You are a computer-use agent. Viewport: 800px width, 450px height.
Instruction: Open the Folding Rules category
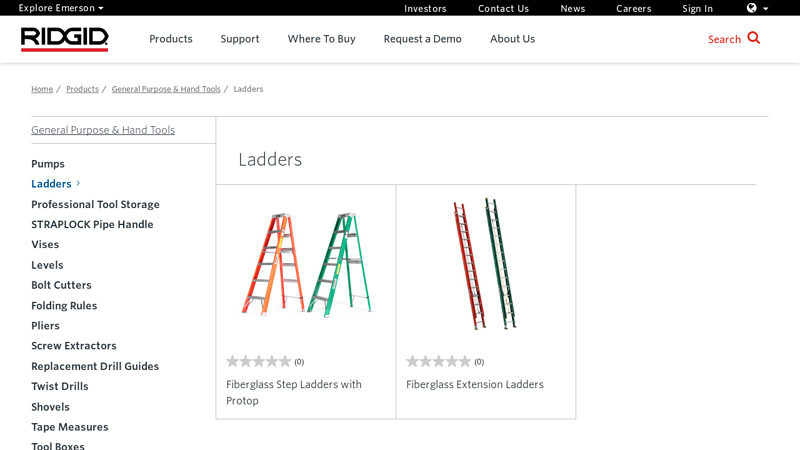64,305
